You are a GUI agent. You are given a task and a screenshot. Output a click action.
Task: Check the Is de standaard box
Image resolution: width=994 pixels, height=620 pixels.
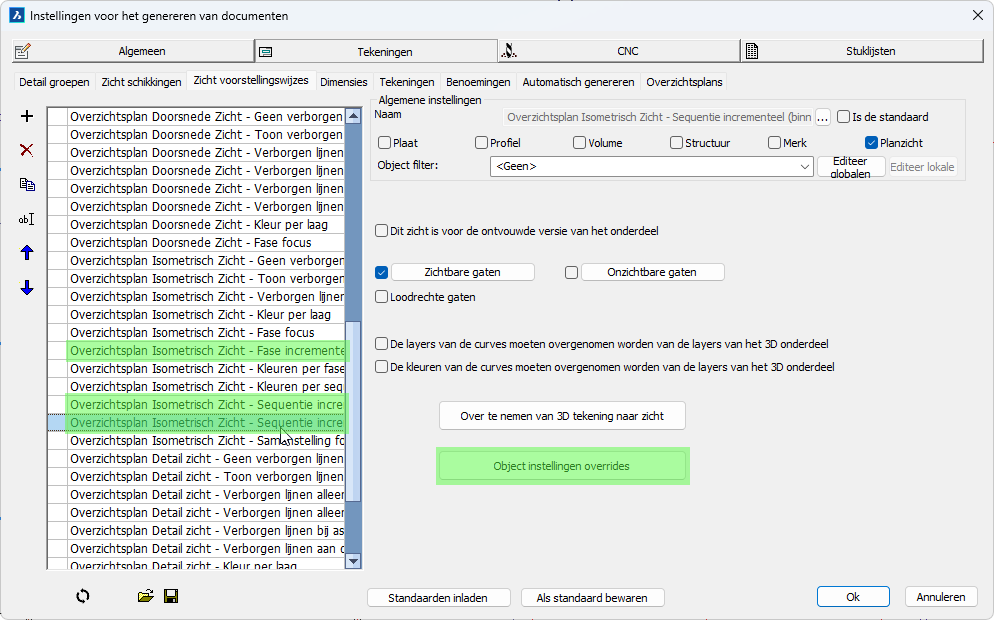click(844, 117)
